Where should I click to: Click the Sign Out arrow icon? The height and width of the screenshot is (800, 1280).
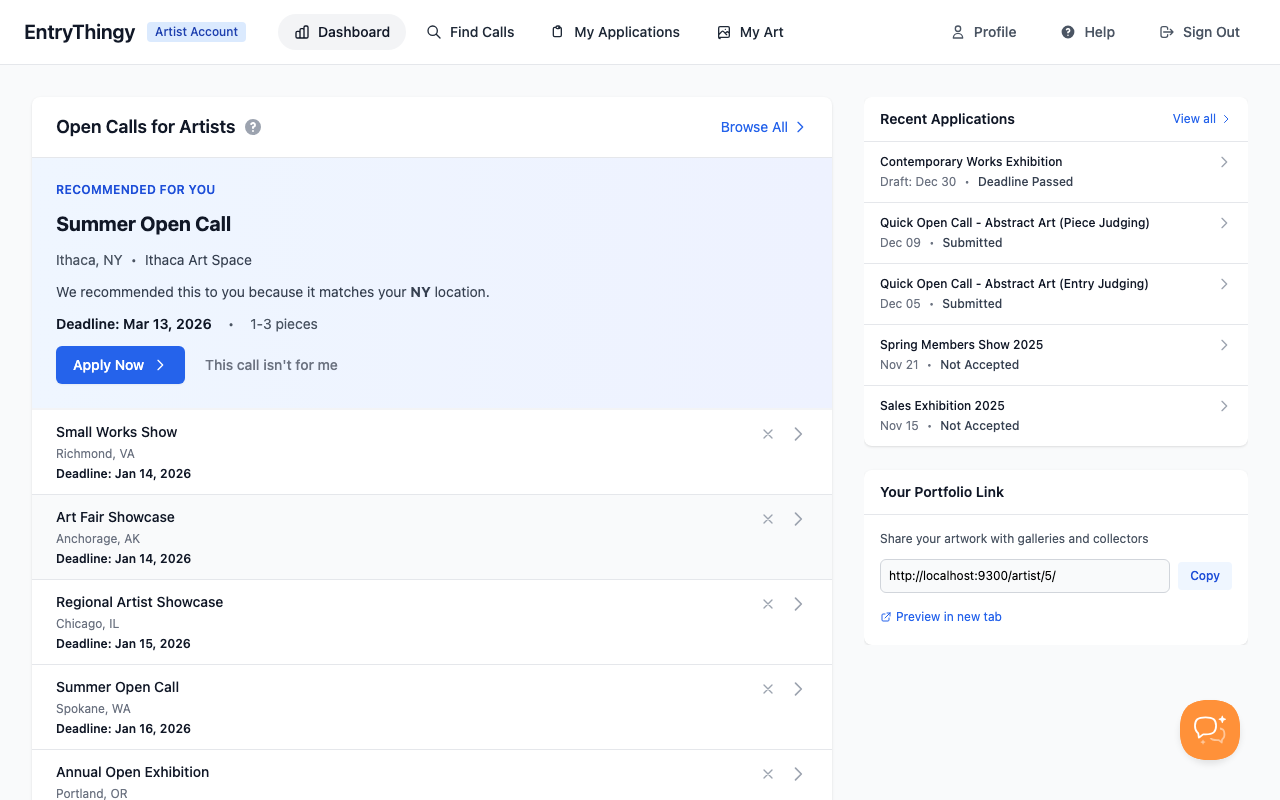1165,32
